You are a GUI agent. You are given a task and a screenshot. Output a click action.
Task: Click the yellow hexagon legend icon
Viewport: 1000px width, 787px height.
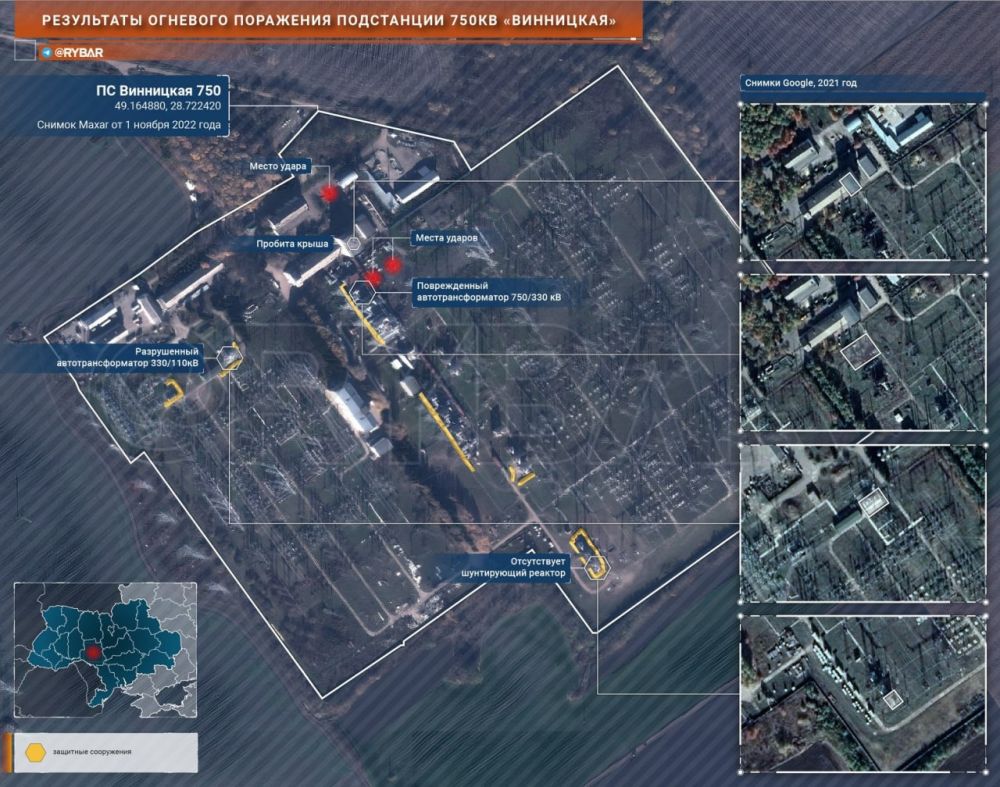pyautogui.click(x=37, y=750)
